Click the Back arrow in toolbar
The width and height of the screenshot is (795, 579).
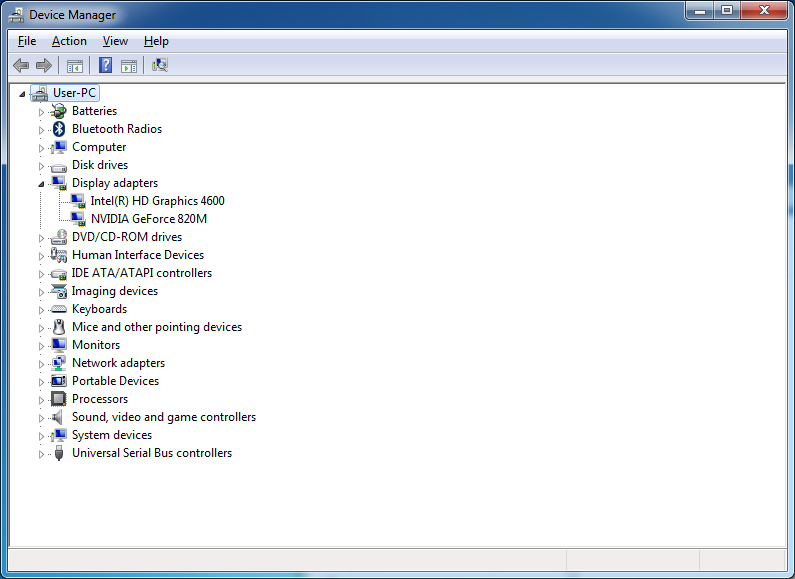coord(21,66)
